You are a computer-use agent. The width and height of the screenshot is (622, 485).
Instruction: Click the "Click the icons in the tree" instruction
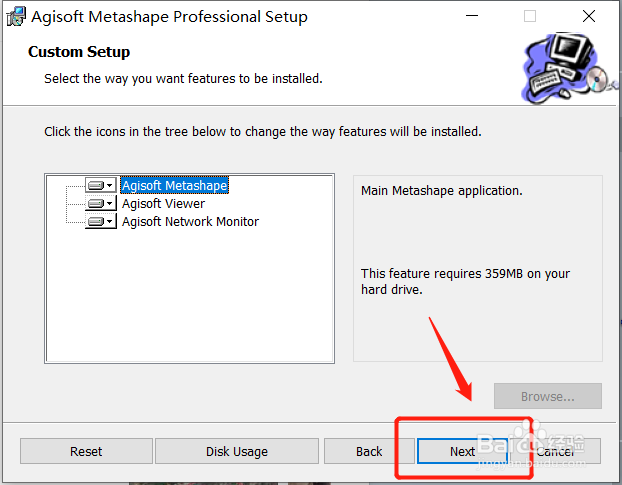[x=263, y=132]
